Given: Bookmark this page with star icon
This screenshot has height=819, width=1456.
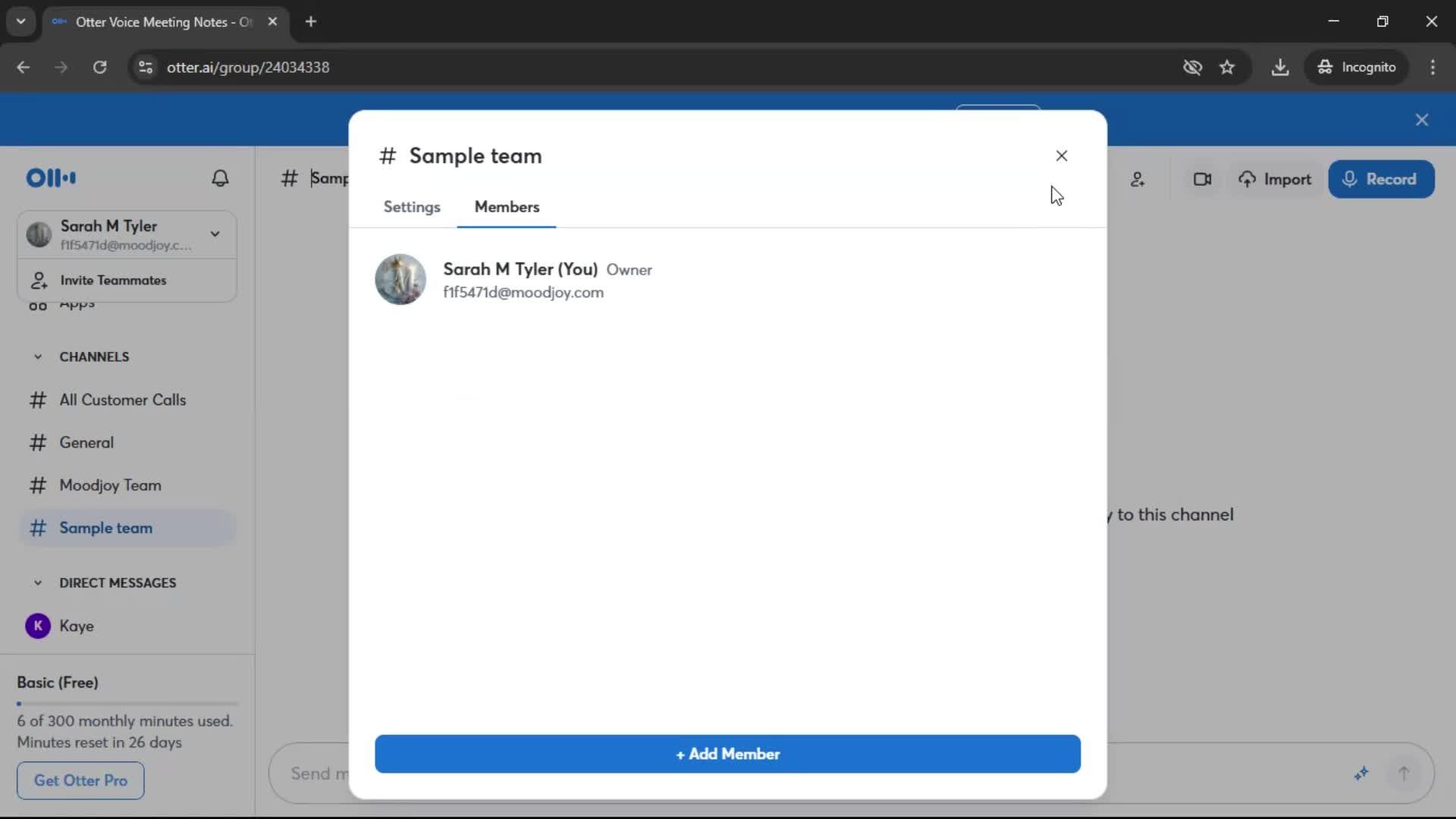Looking at the screenshot, I should (x=1227, y=67).
